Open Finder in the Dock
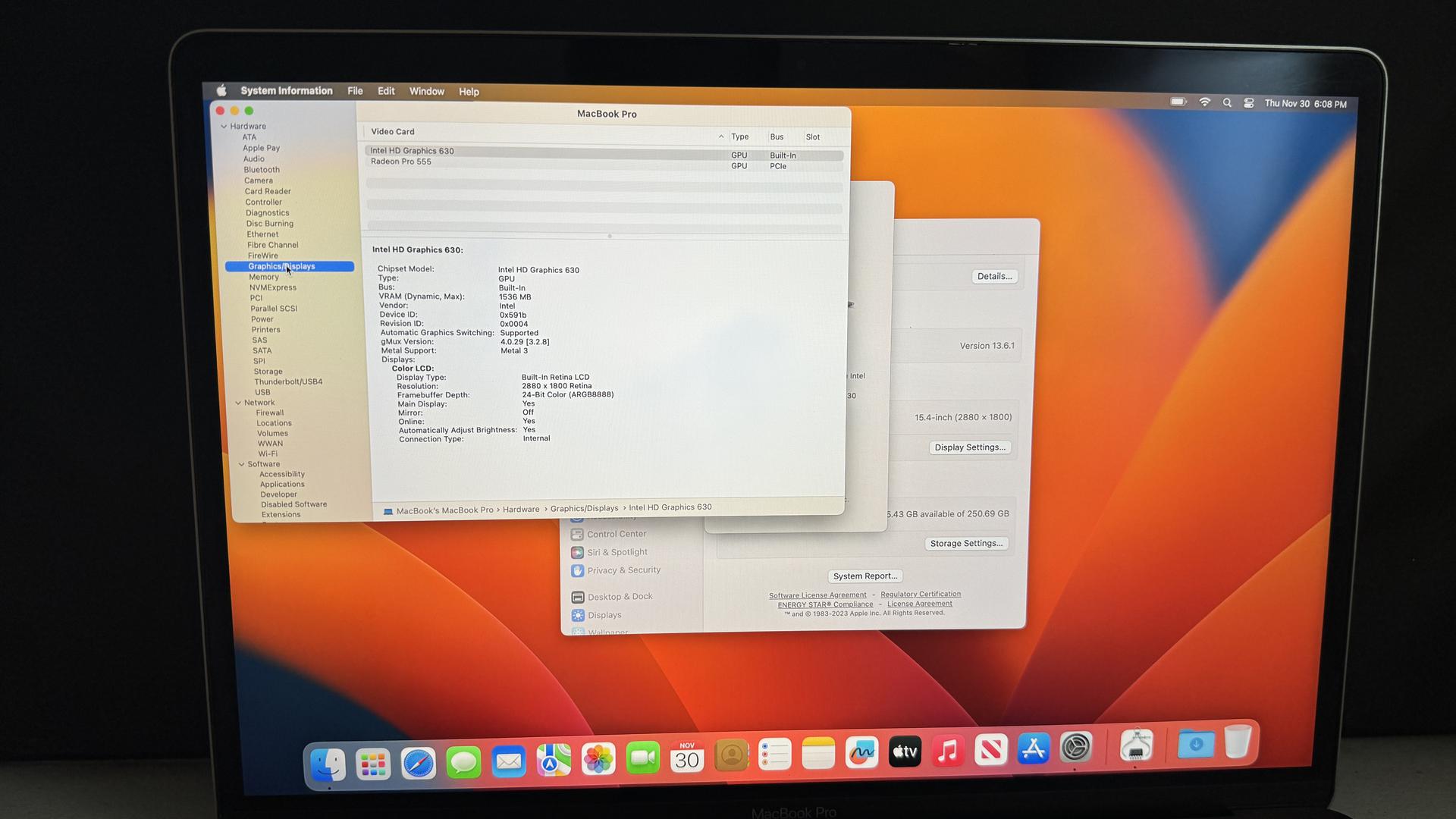1456x819 pixels. (x=328, y=764)
